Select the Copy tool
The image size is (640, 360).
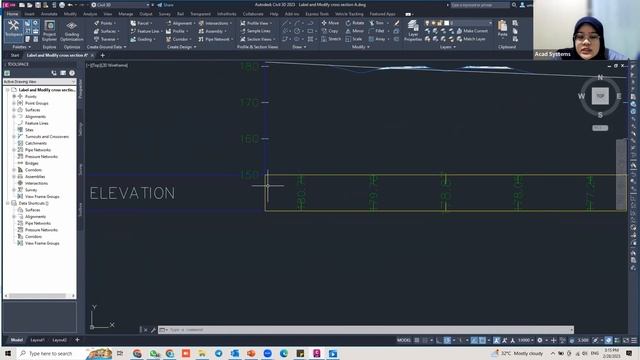pyautogui.click(x=330, y=31)
